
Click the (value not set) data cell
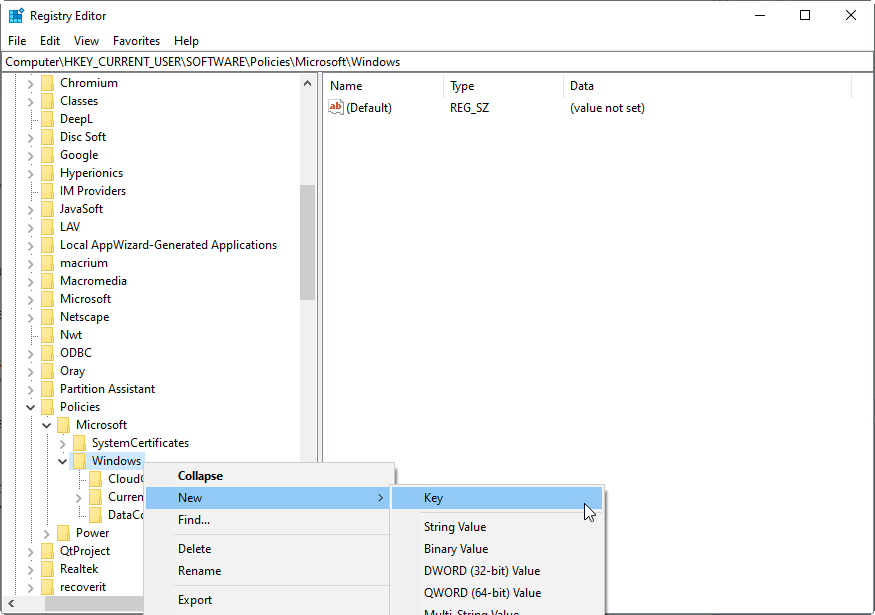tap(607, 108)
